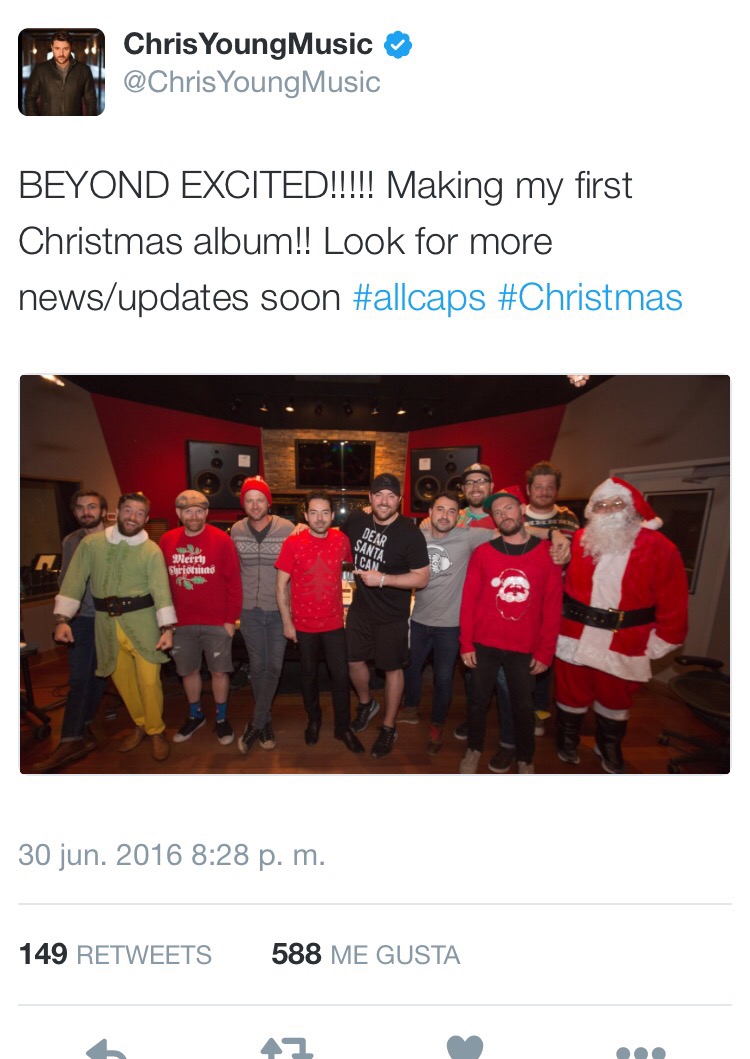Open the ChrisYoungMusic profile avatar
750x1059 pixels.
click(x=61, y=72)
